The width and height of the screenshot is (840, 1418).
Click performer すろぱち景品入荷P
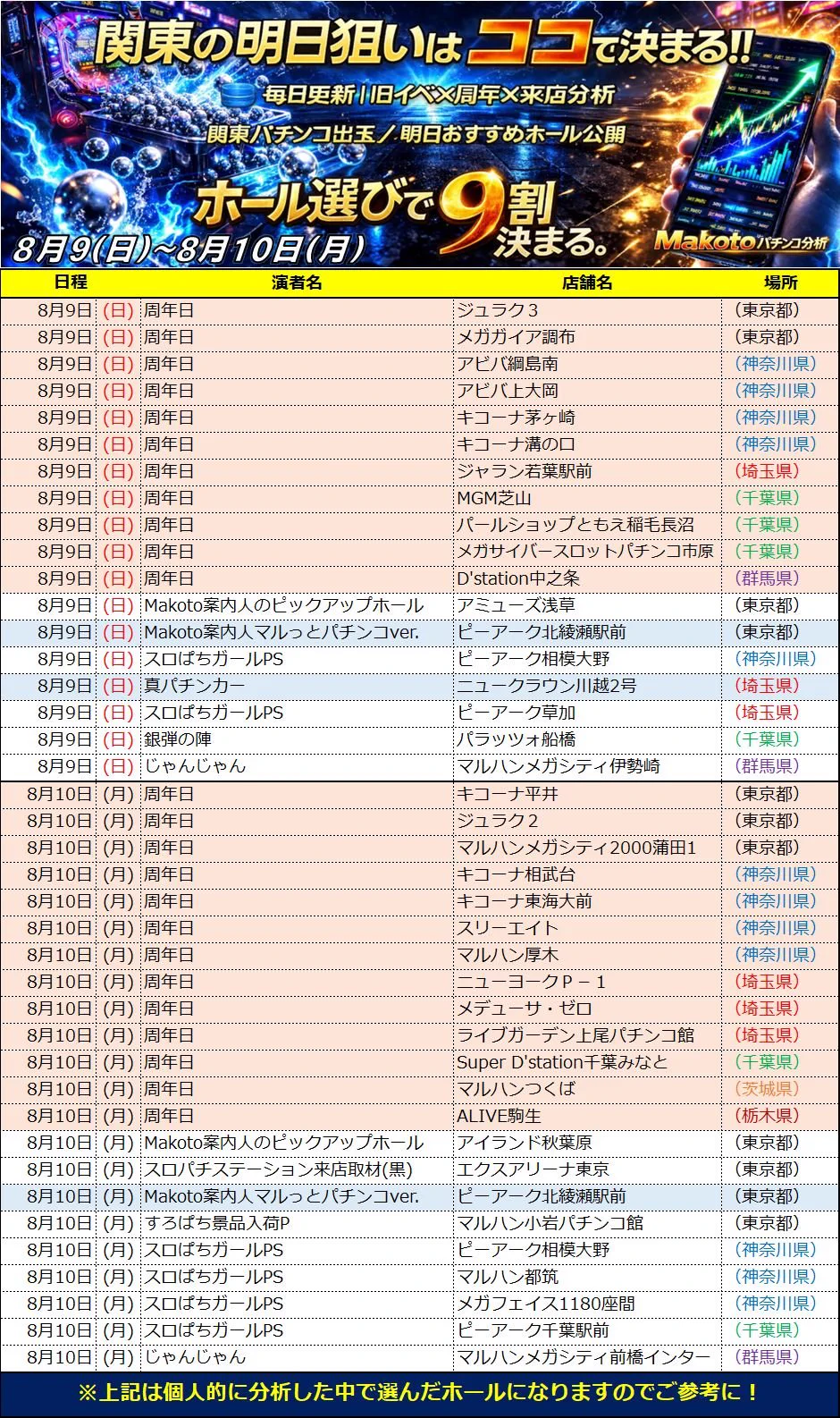pyautogui.click(x=217, y=1223)
